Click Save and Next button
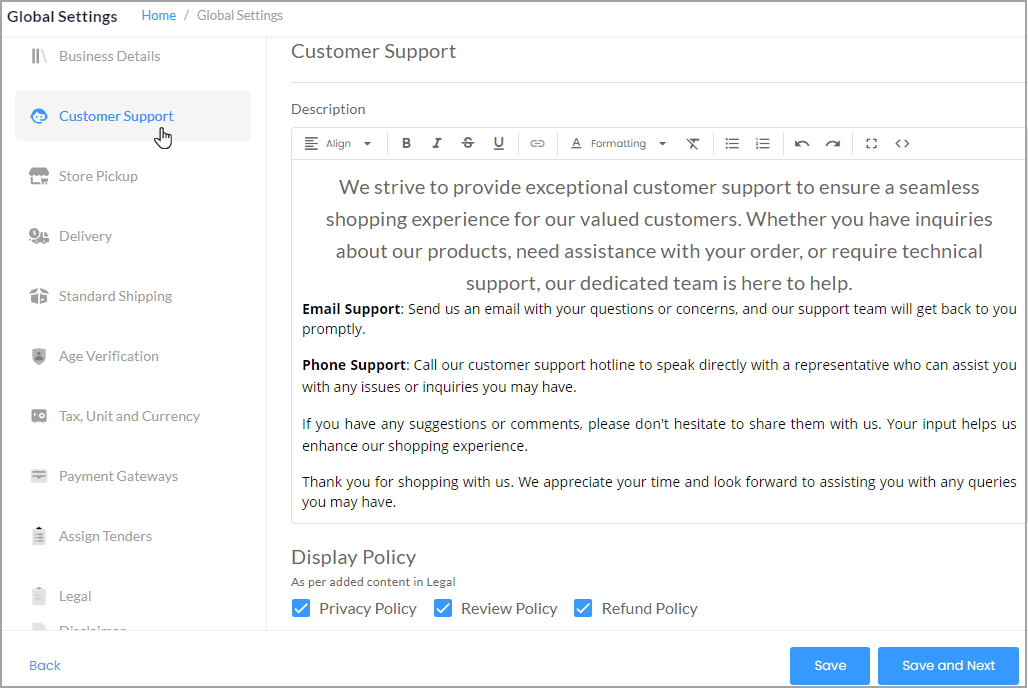The width and height of the screenshot is (1028, 688). [x=948, y=665]
